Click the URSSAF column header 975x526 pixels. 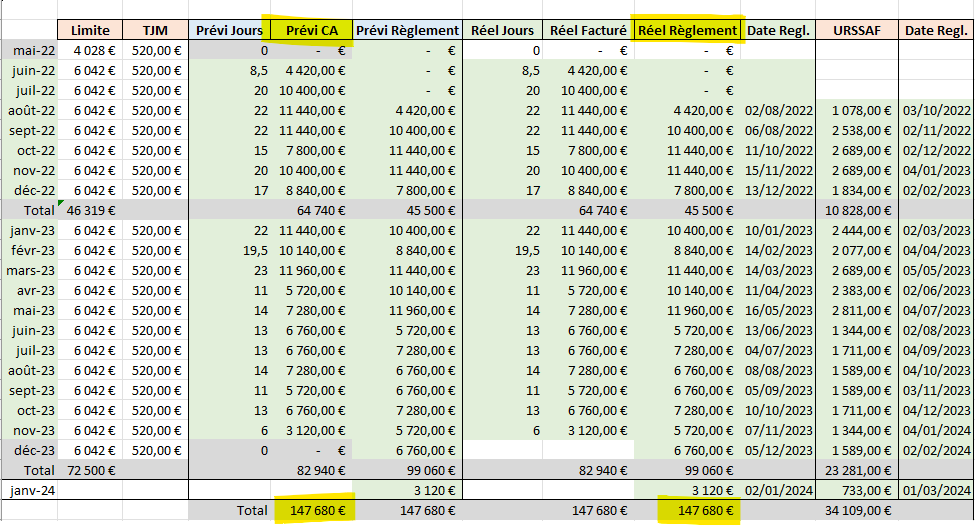[x=857, y=30]
